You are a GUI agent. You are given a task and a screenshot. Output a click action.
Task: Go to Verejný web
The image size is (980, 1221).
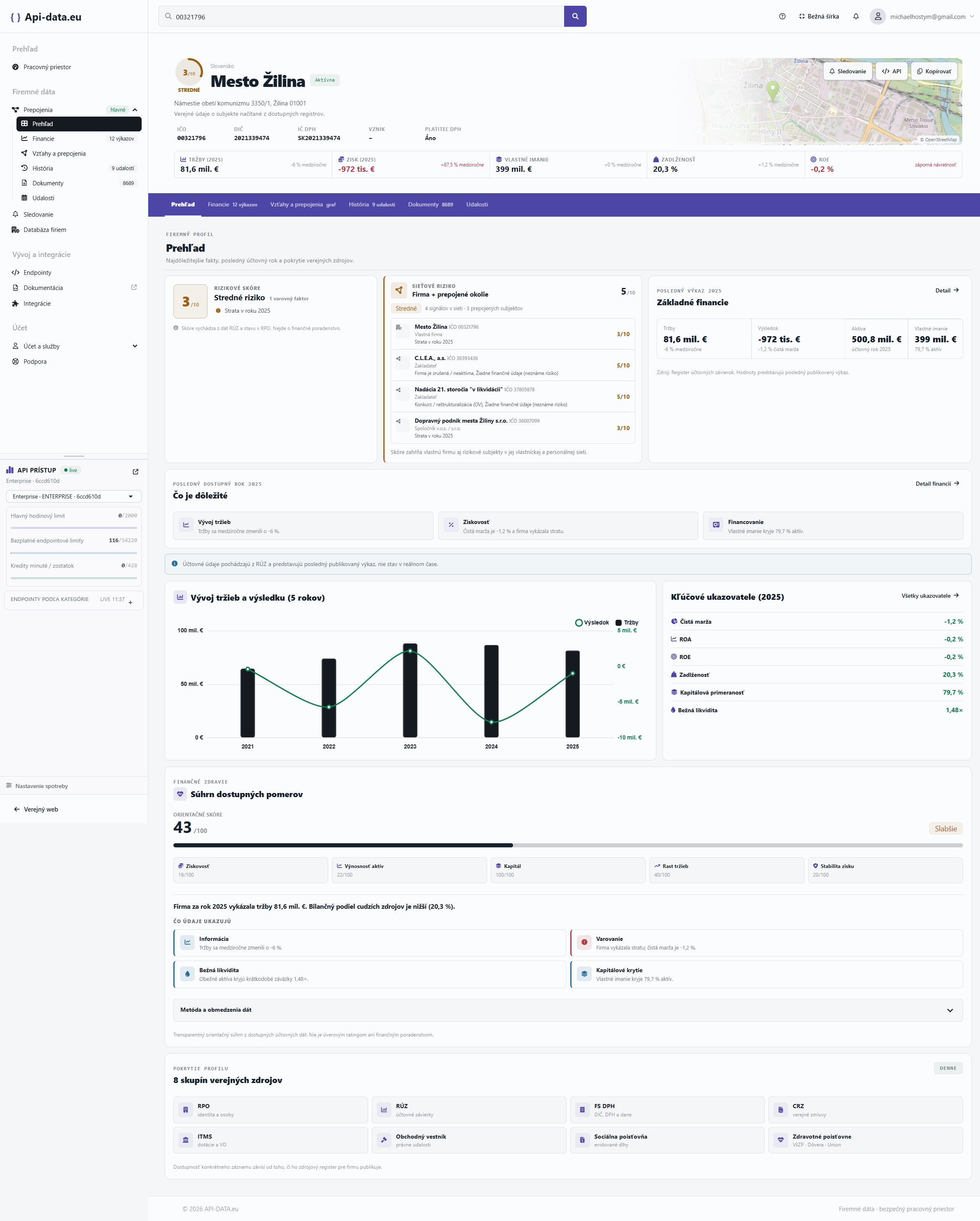click(36, 809)
